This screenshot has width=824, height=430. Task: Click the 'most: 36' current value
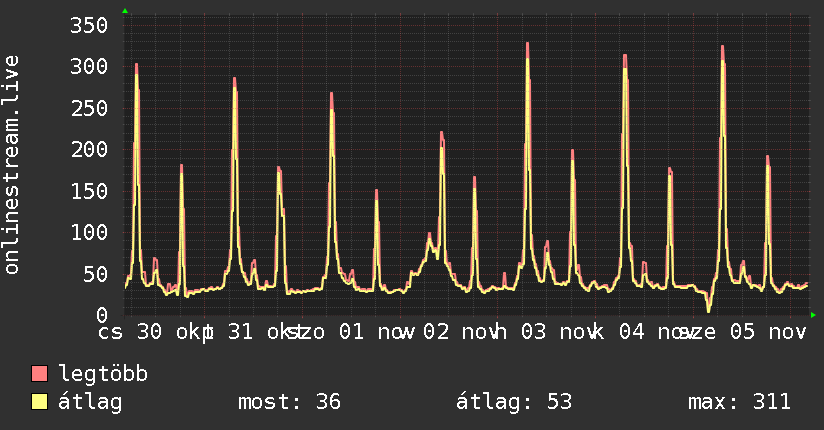(290, 402)
